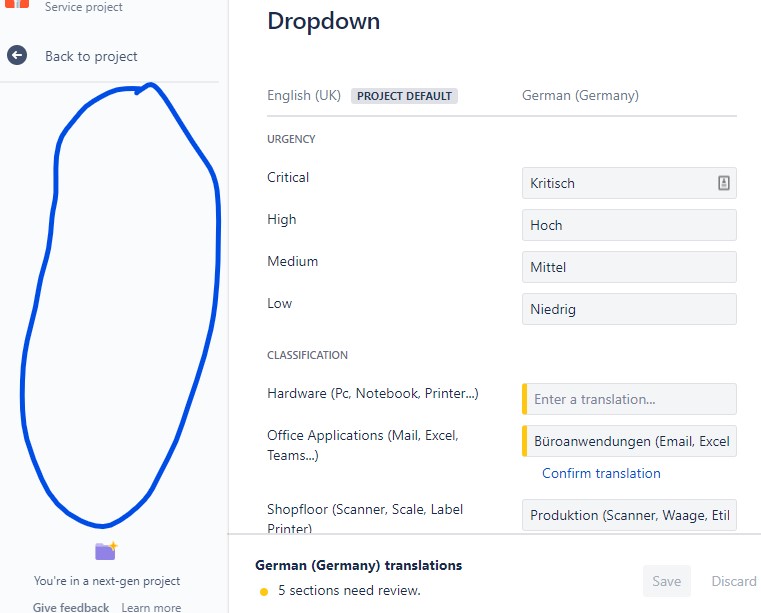
Task: Click the CLASSIFICATION section heading
Action: (307, 355)
